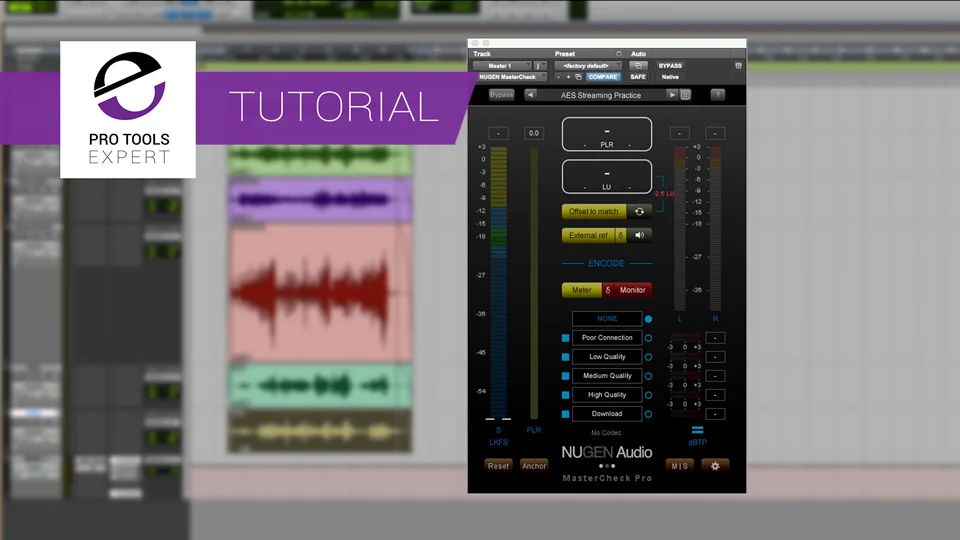Click the Offset to match button
This screenshot has height=540, width=960.
(x=594, y=211)
